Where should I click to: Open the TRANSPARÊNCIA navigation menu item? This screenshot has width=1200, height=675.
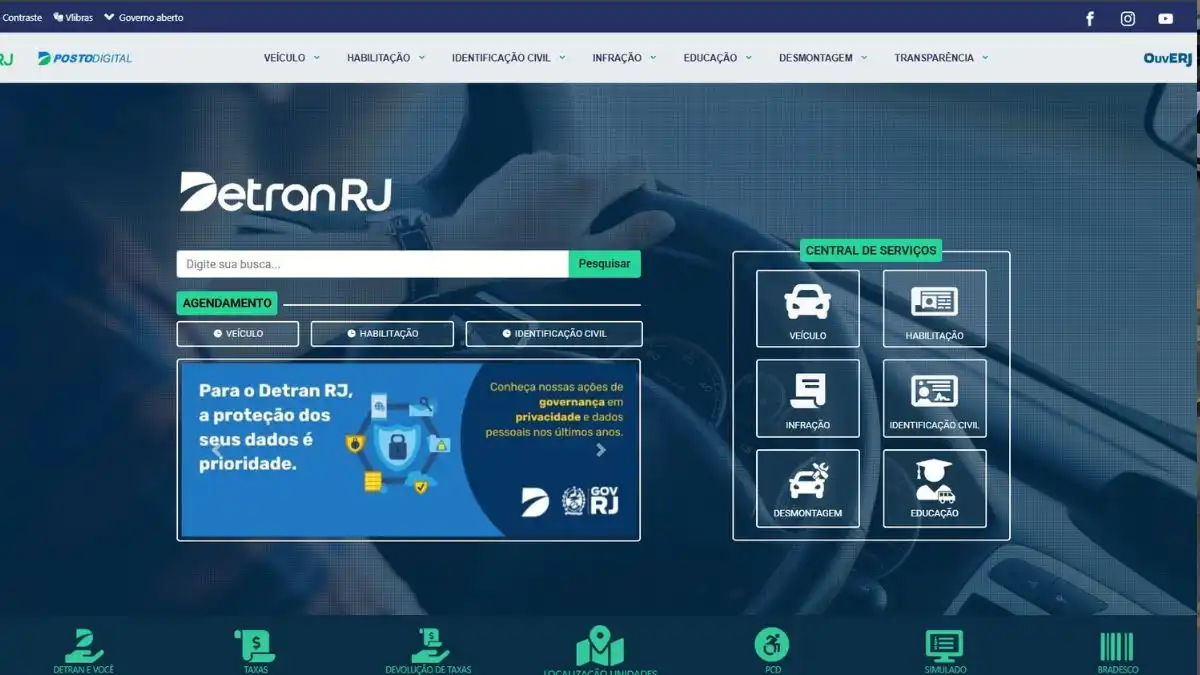[934, 58]
